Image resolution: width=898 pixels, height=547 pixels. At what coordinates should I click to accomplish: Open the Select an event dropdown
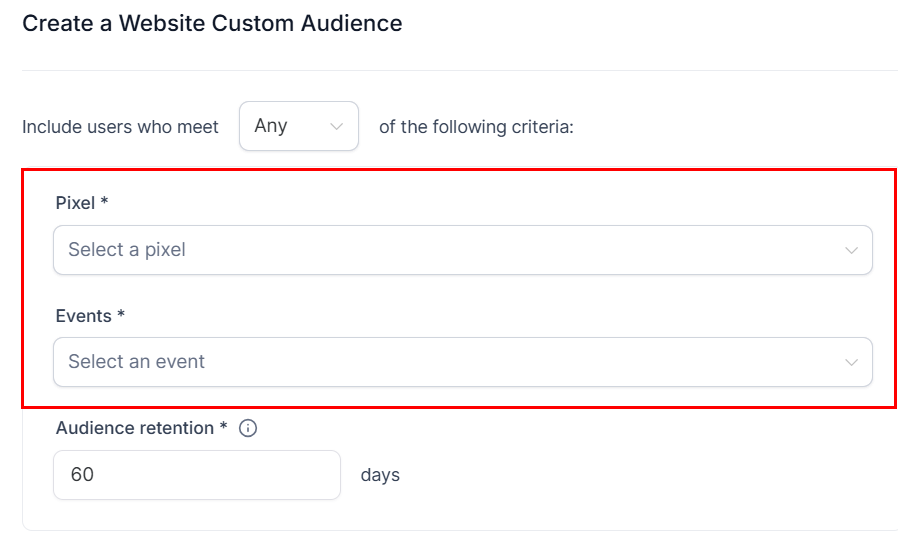tap(463, 362)
